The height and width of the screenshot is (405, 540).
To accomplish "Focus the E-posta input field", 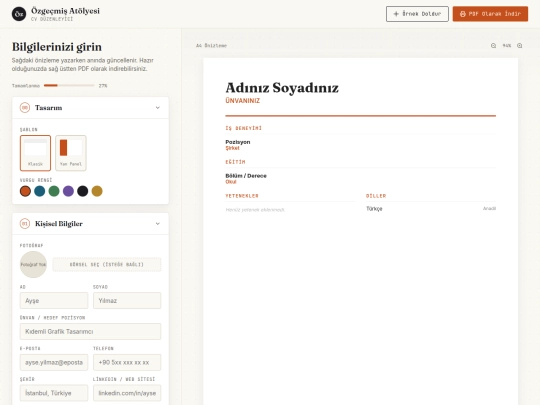I will pos(54,362).
